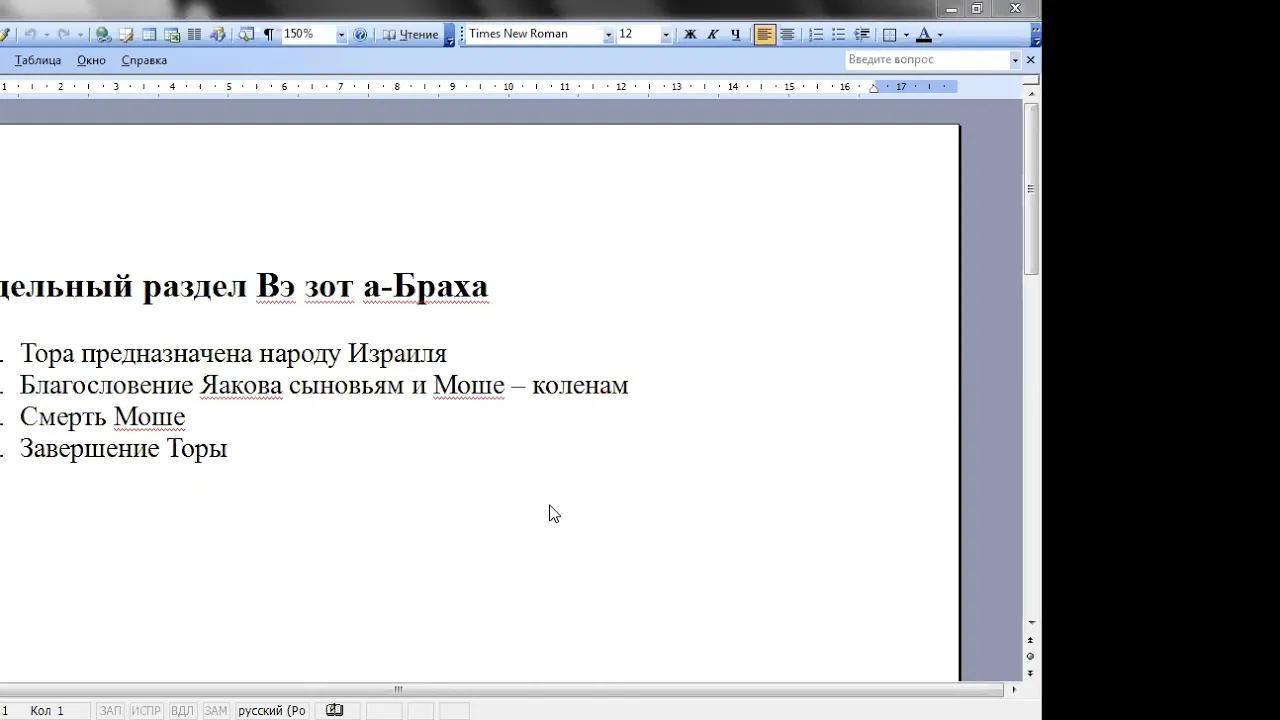Screen dimensions: 1280x720
Task: Toggle underline formatting (Ч)
Action: 736,34
